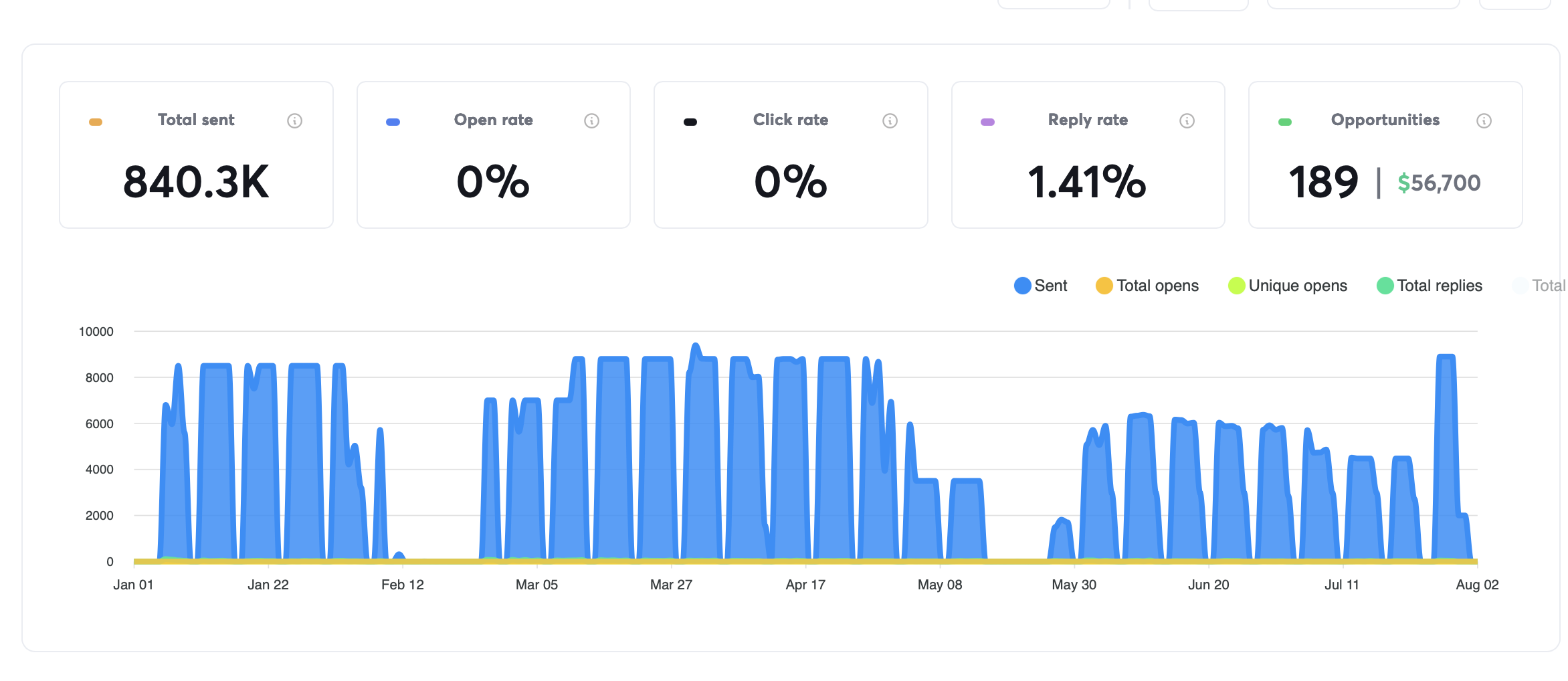
Task: Click the Feb 12 x-axis label
Action: point(403,585)
